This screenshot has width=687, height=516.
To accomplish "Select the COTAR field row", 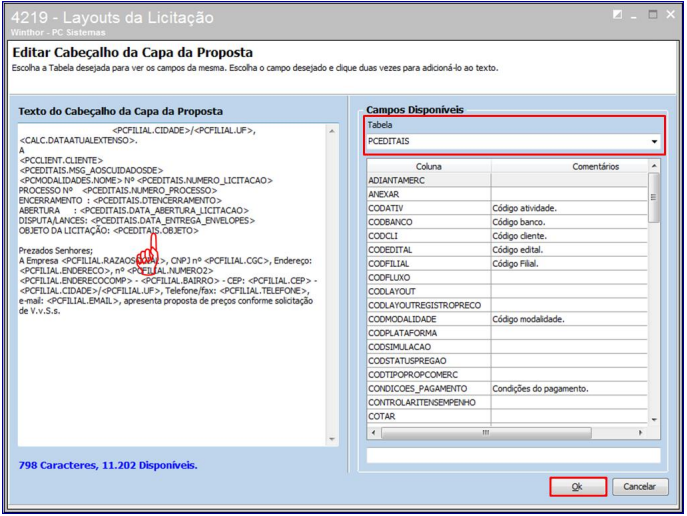I will click(x=507, y=416).
